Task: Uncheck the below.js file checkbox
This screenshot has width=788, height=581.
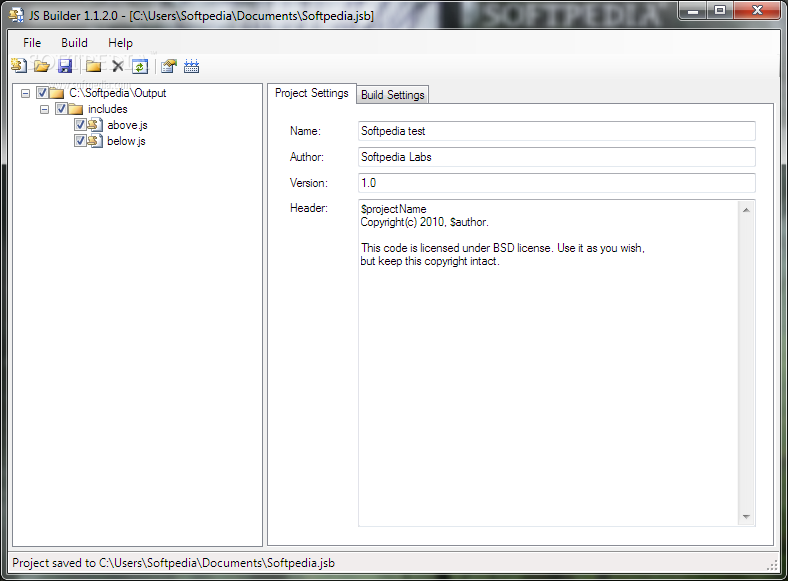Action: [80, 141]
